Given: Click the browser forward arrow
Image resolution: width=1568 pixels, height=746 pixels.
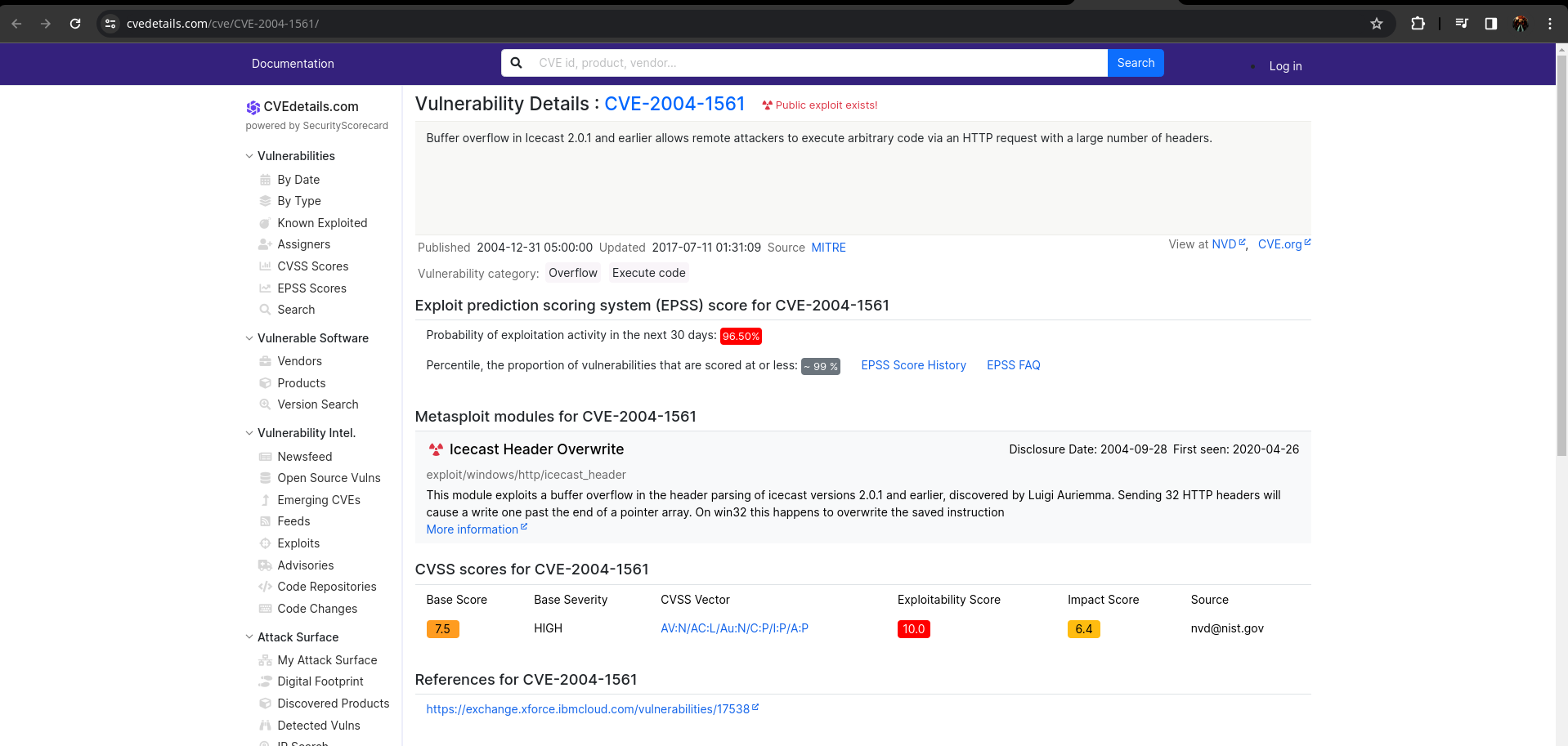Looking at the screenshot, I should 46,24.
